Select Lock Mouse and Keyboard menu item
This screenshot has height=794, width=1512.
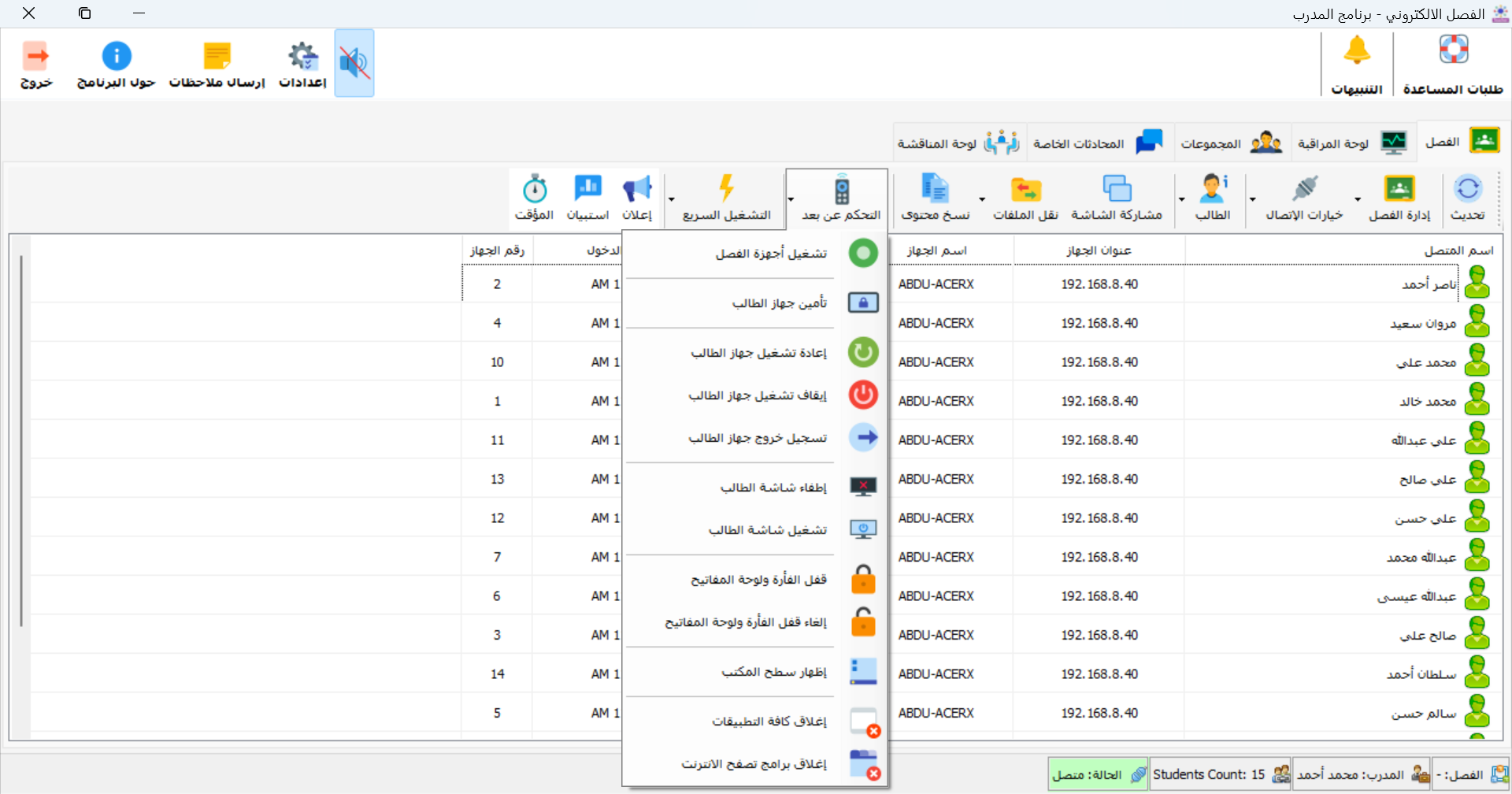click(758, 580)
